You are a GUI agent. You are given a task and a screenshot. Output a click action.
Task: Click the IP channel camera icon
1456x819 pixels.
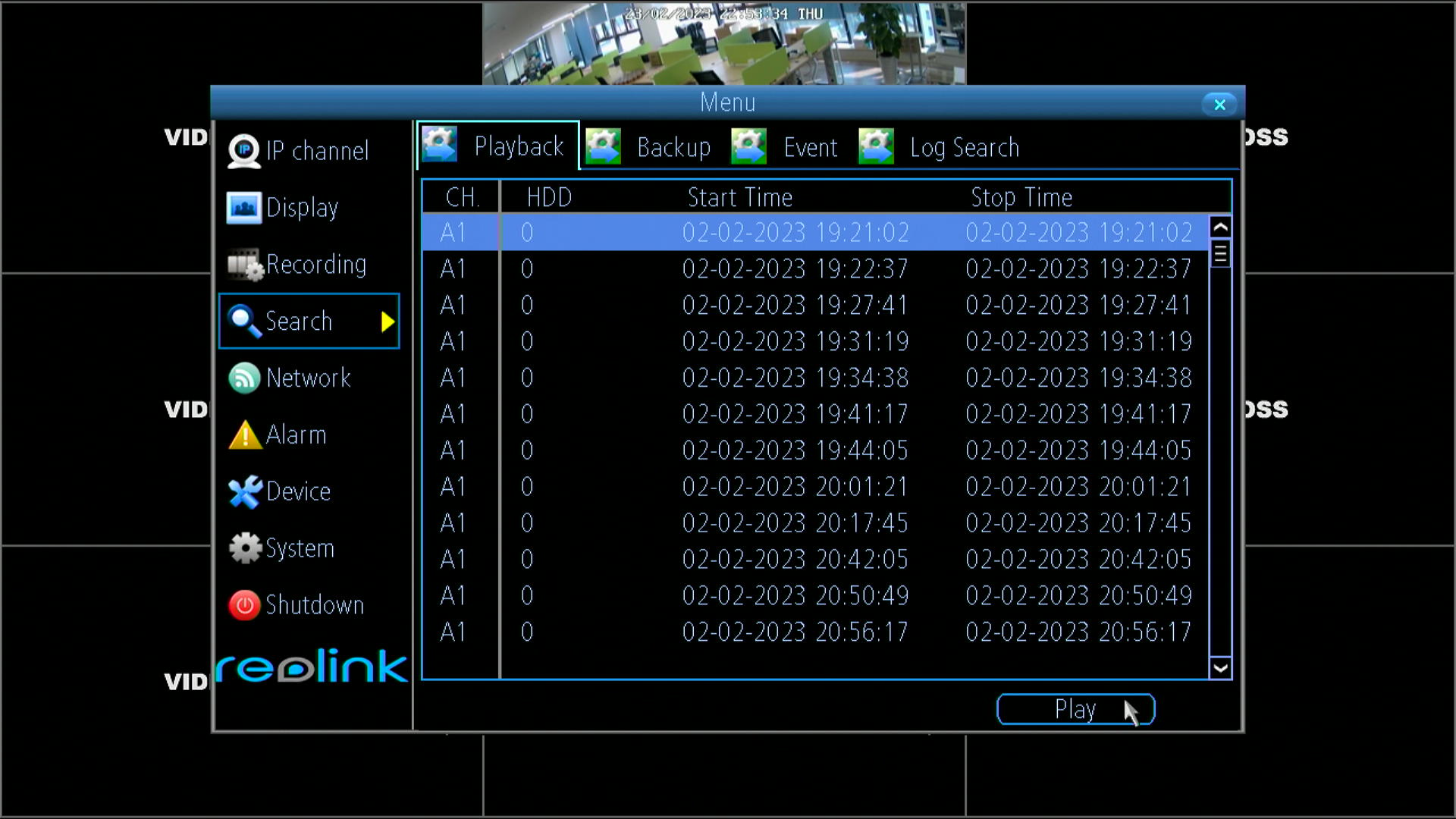point(244,151)
